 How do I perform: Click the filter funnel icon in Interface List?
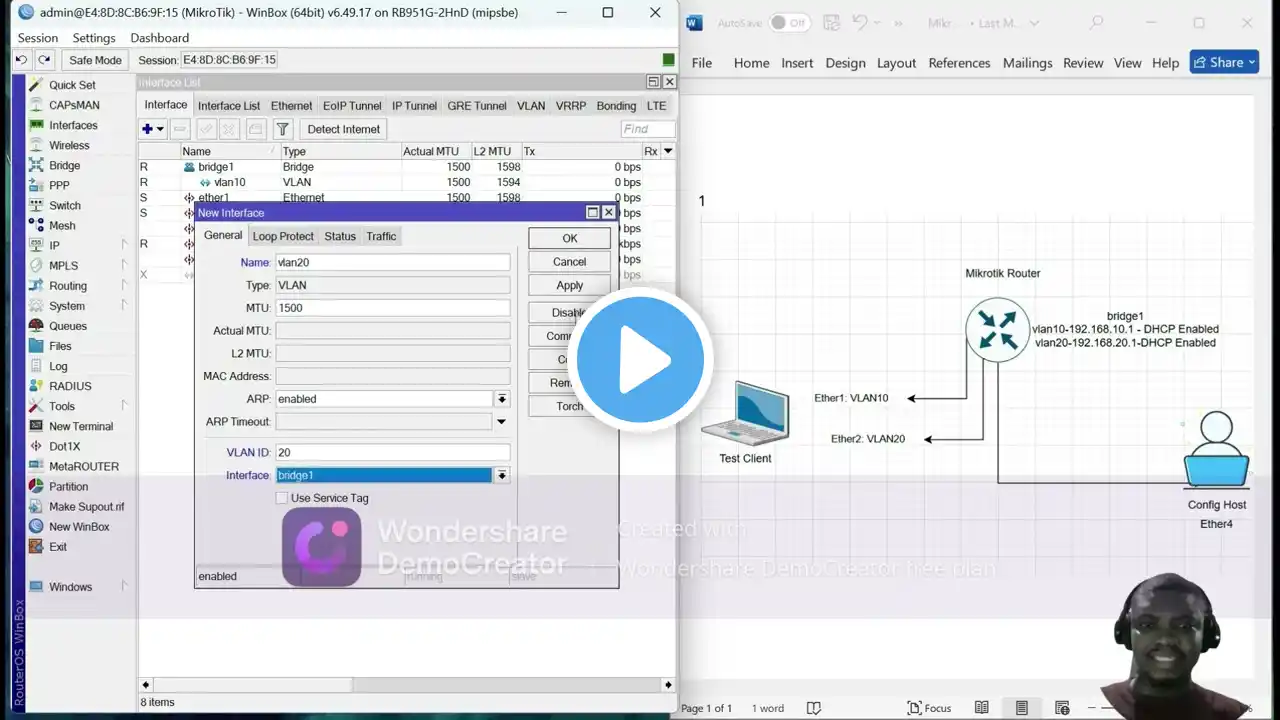283,129
